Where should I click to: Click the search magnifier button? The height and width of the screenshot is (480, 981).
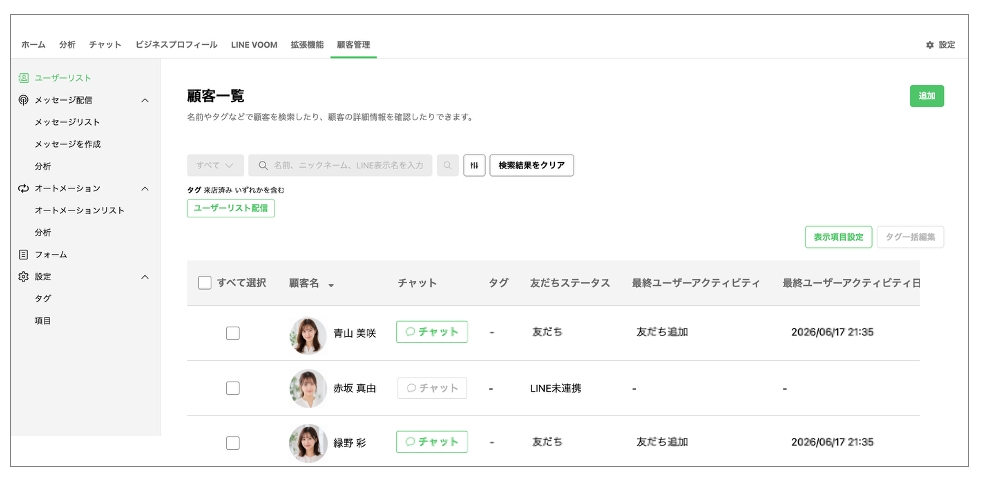[x=447, y=165]
